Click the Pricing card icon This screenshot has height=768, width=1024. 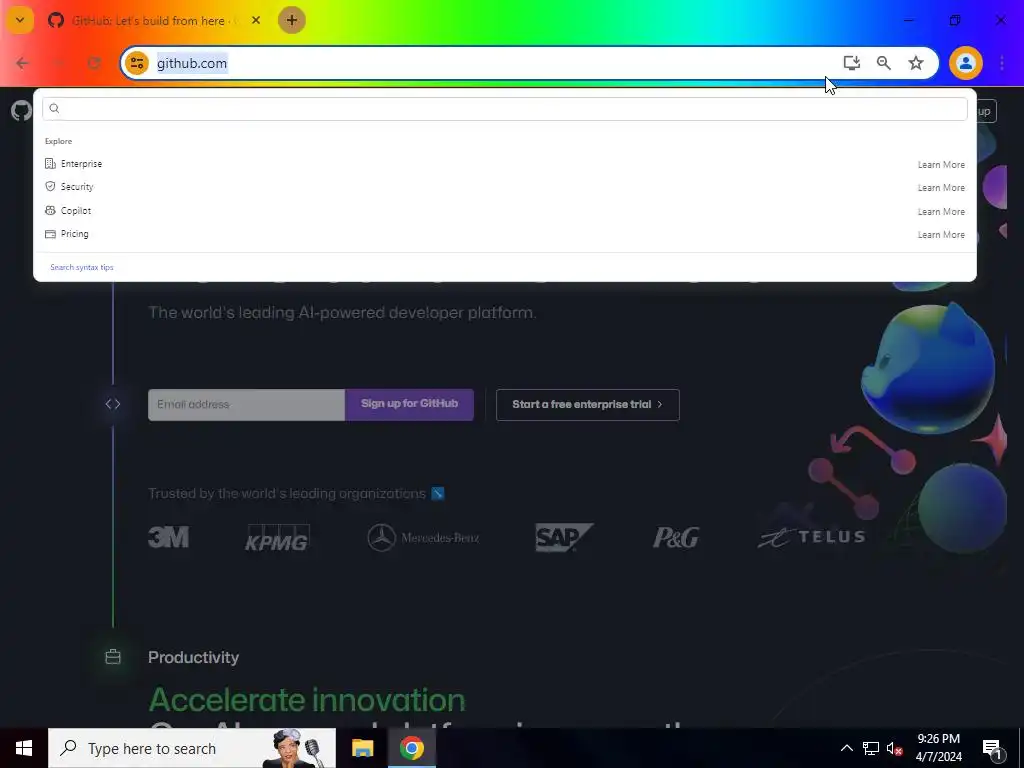[50, 234]
